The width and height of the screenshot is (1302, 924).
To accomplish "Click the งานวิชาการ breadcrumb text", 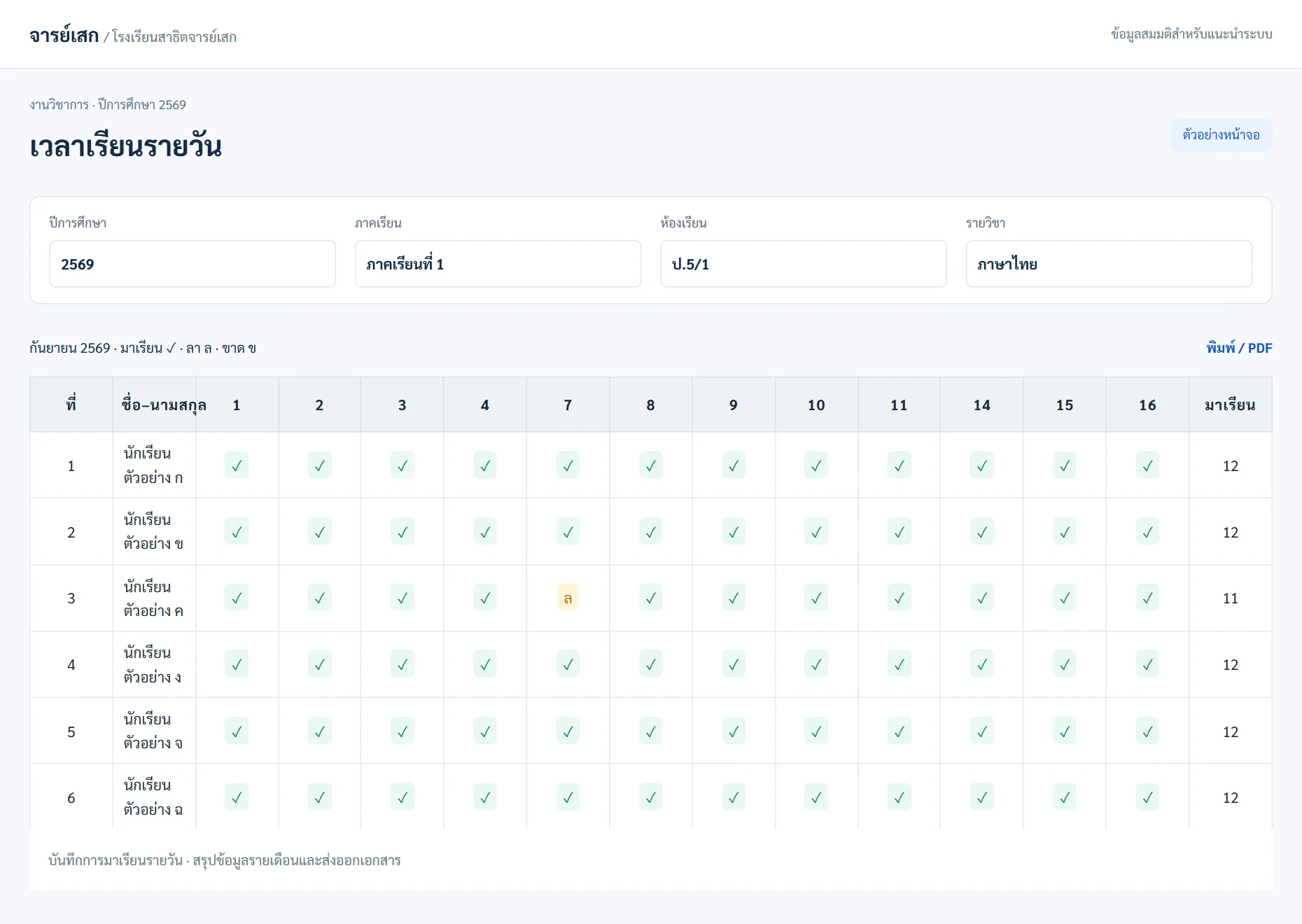I will coord(59,104).
